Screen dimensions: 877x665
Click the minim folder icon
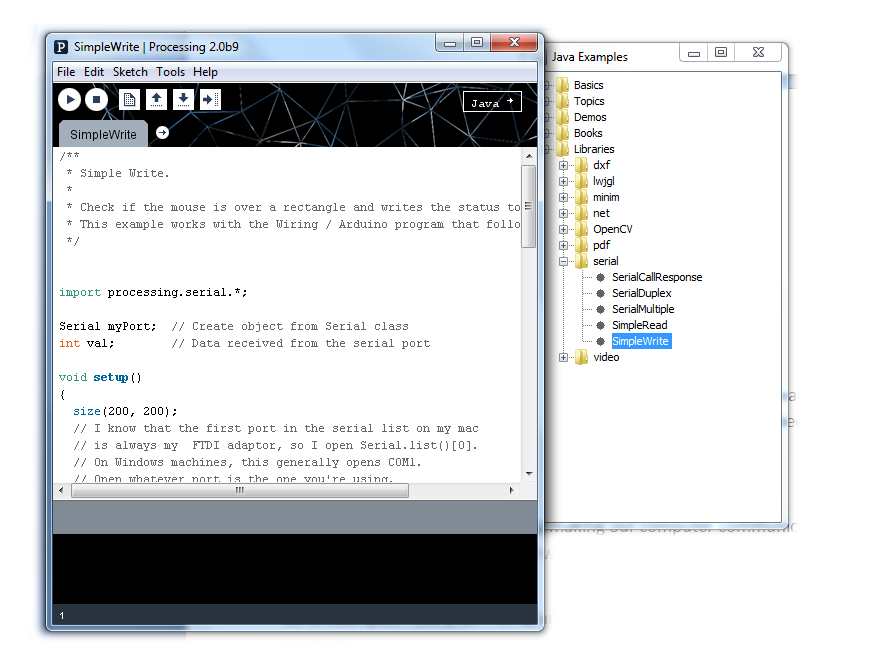click(x=582, y=197)
